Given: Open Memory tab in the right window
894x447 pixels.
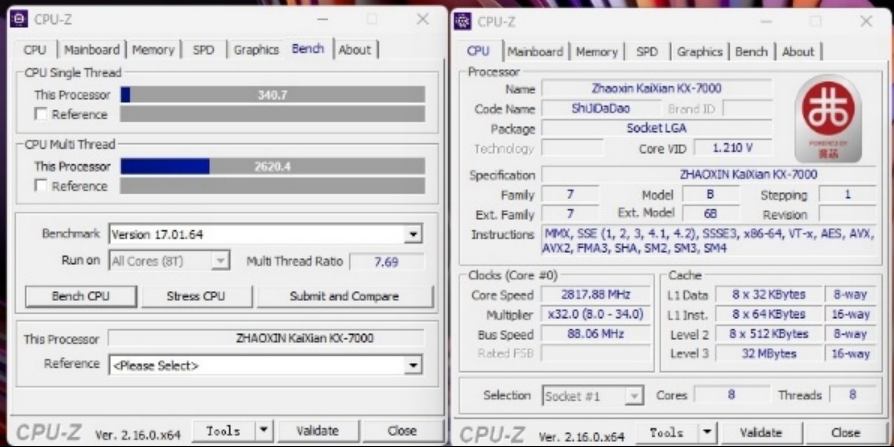Looking at the screenshot, I should 596,52.
